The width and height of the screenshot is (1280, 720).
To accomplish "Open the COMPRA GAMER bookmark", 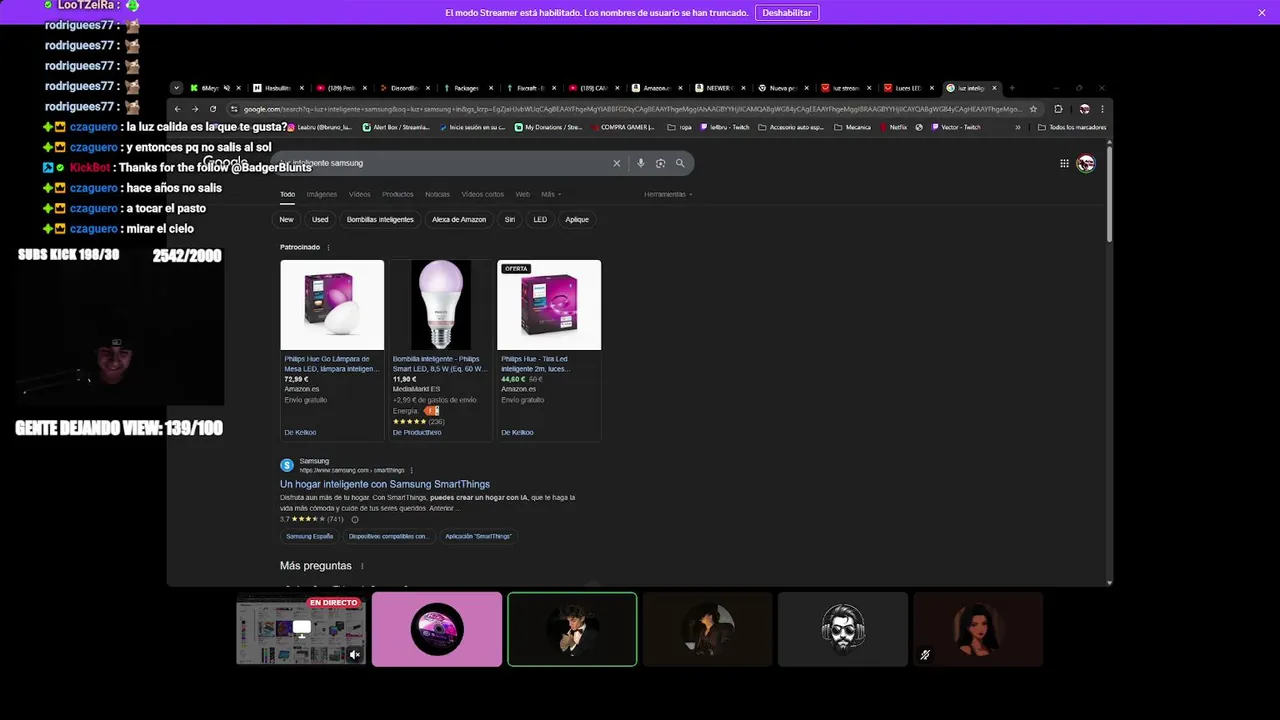I will [x=622, y=127].
